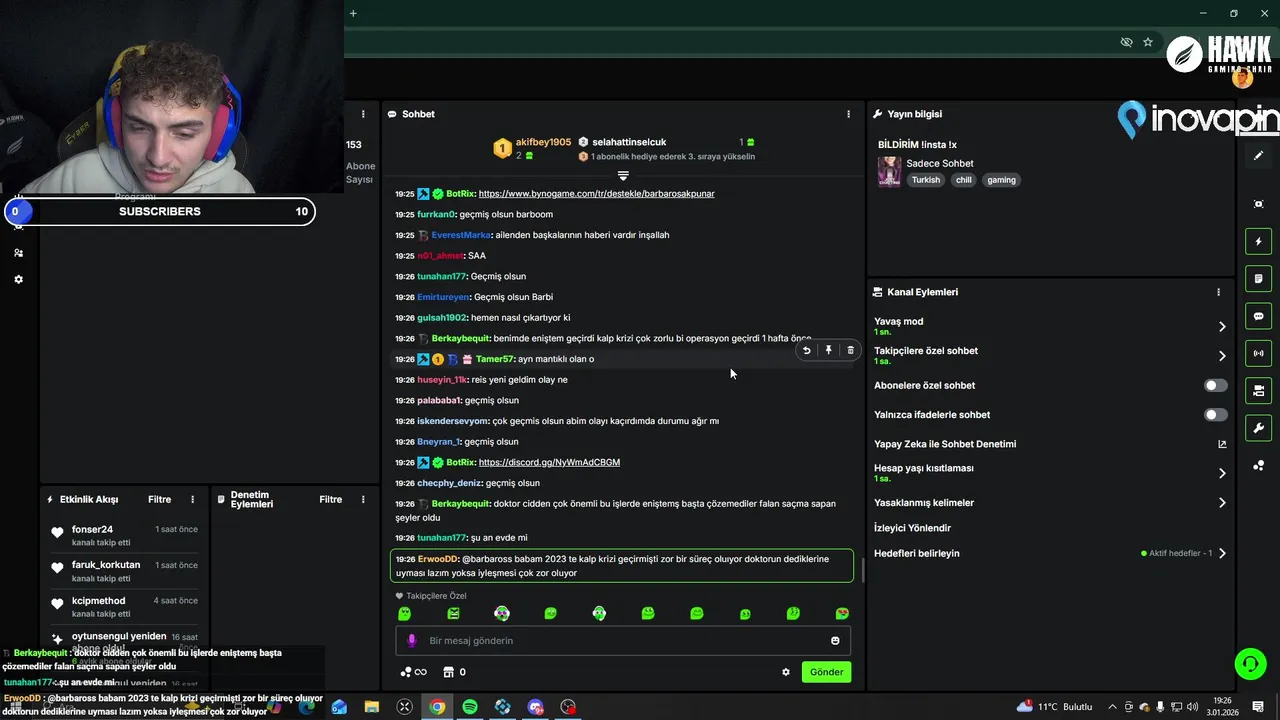Screen dimensions: 1280x720
Task: Open Etkinlik Akışı three-dot menu
Action: tap(193, 499)
